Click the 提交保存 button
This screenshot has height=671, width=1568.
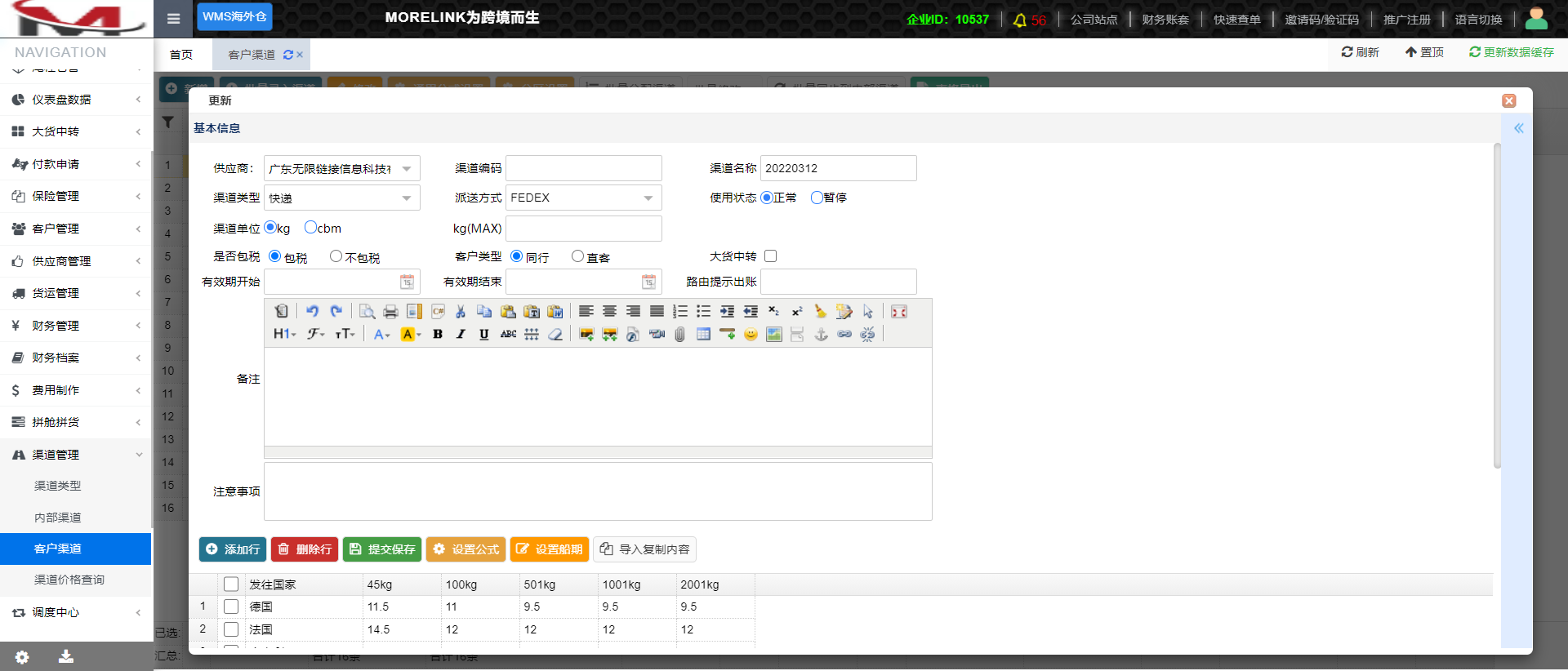(x=382, y=549)
